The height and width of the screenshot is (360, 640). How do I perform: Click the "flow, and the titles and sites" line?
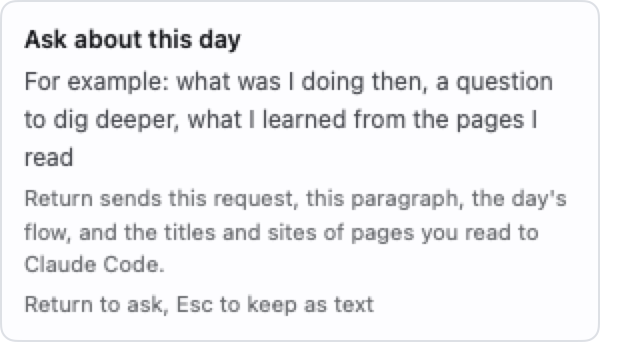(x=281, y=233)
